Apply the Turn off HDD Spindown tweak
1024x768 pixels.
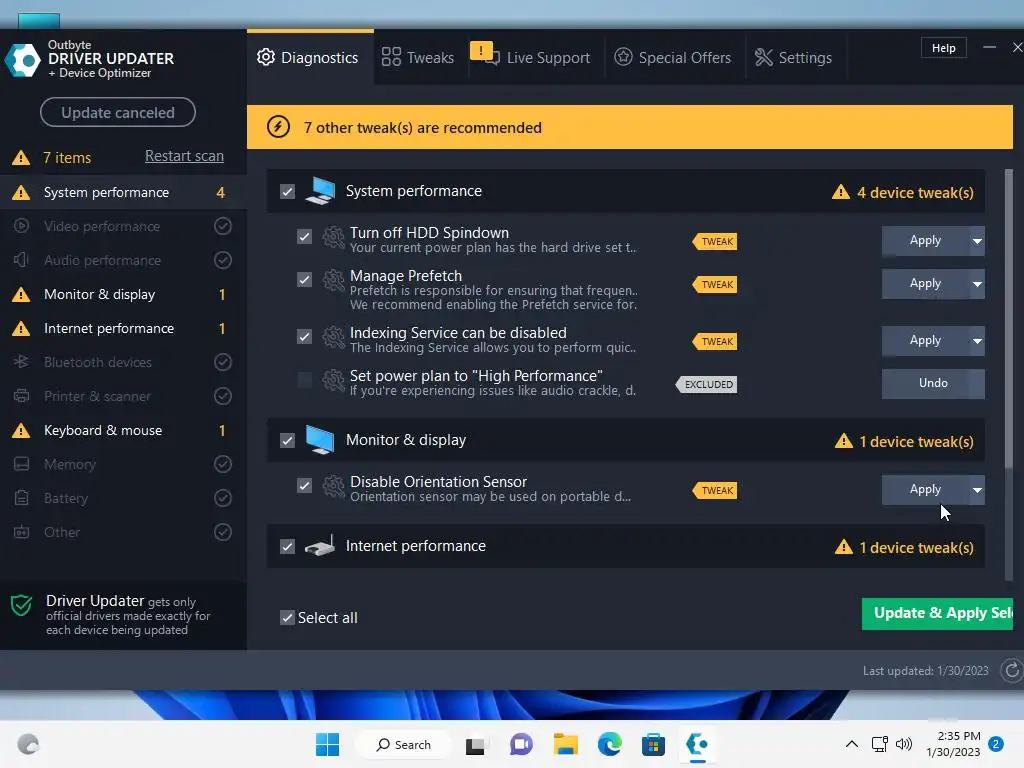pos(925,241)
